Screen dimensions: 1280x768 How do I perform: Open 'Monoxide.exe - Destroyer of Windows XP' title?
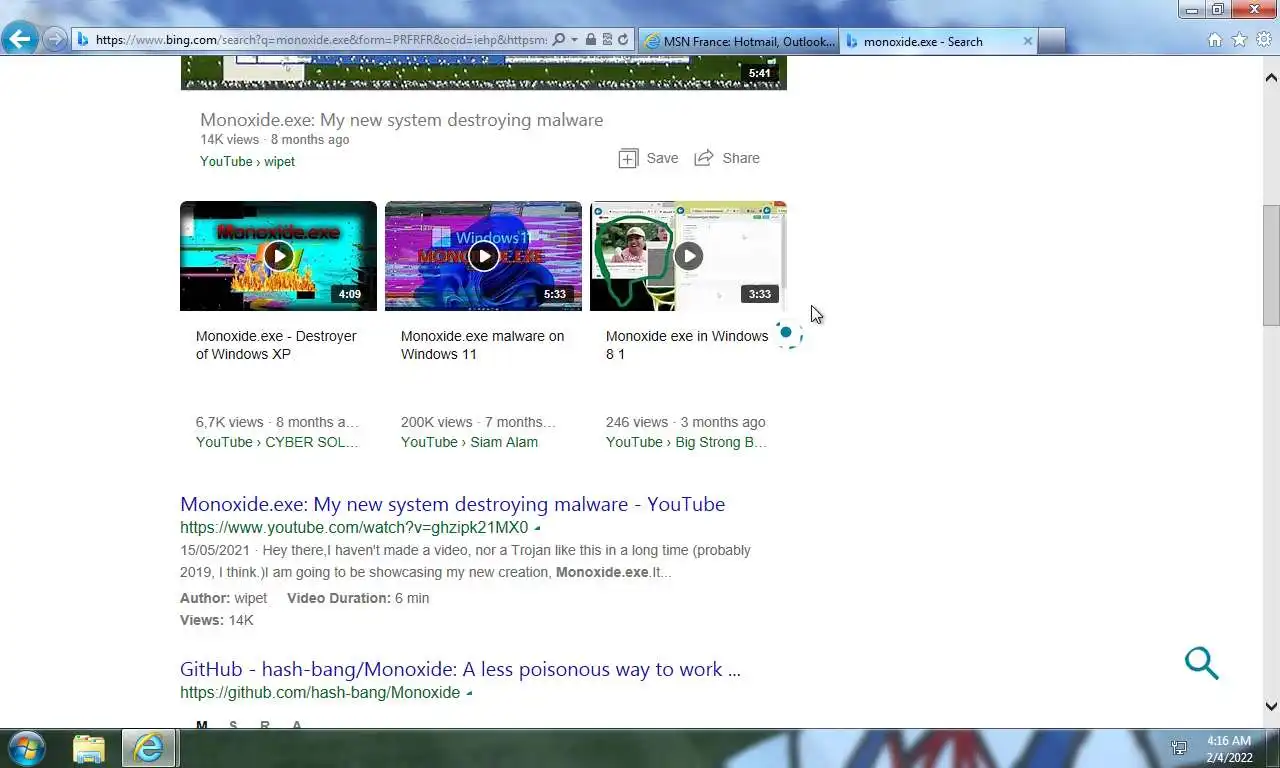pos(276,345)
